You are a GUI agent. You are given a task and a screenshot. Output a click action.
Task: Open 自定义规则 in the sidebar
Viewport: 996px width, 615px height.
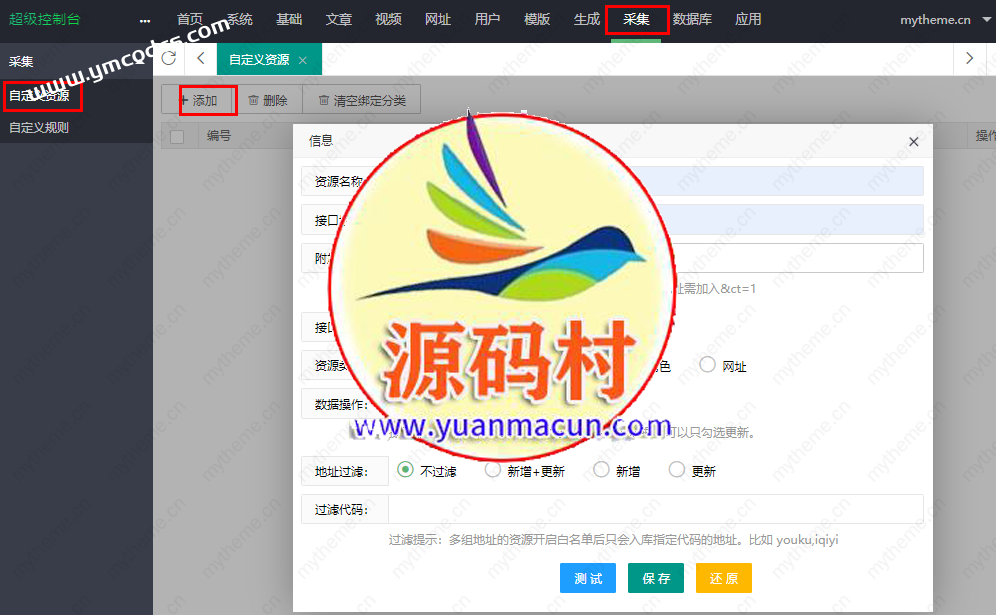point(39,128)
